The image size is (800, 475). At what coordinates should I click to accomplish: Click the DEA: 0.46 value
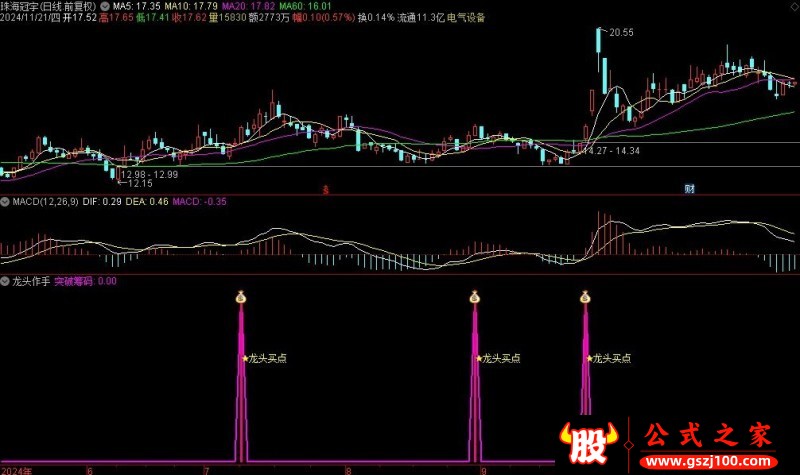pos(147,202)
